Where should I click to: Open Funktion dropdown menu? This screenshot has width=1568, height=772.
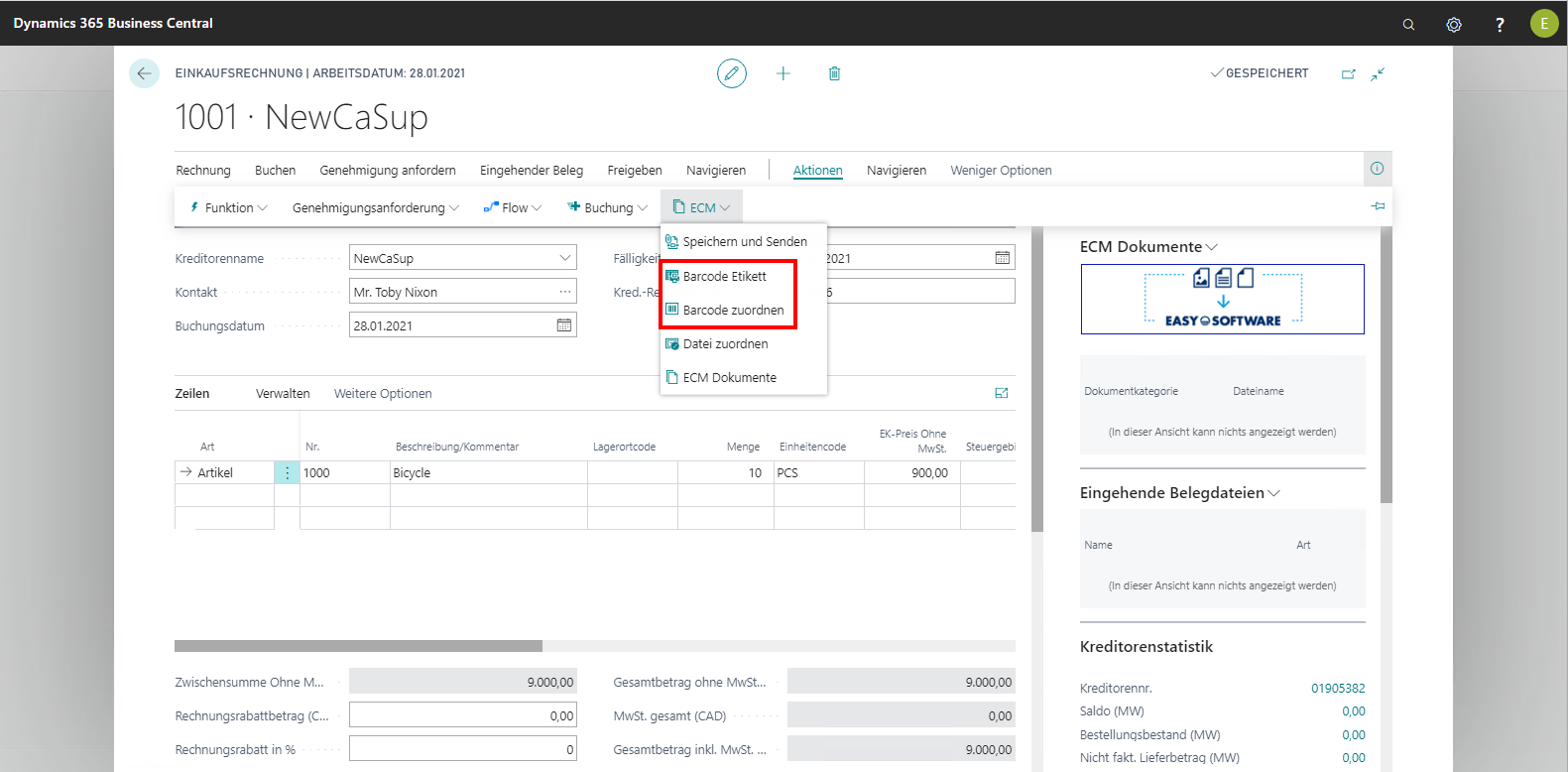(229, 207)
